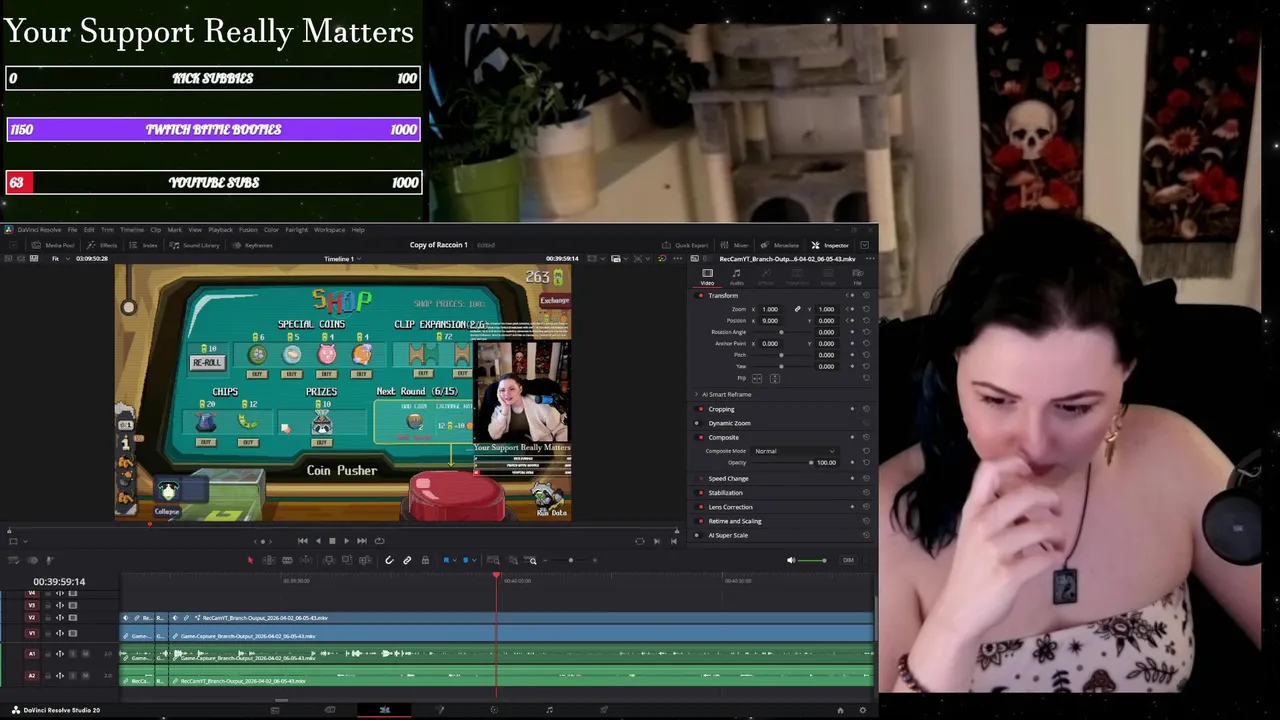
Task: Toggle the Inspector panel
Action: click(x=830, y=245)
